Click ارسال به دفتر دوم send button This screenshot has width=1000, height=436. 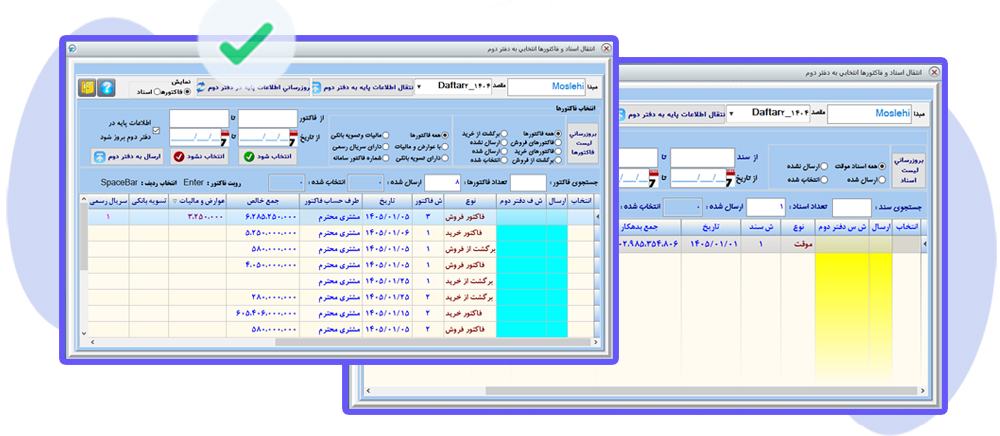click(127, 156)
